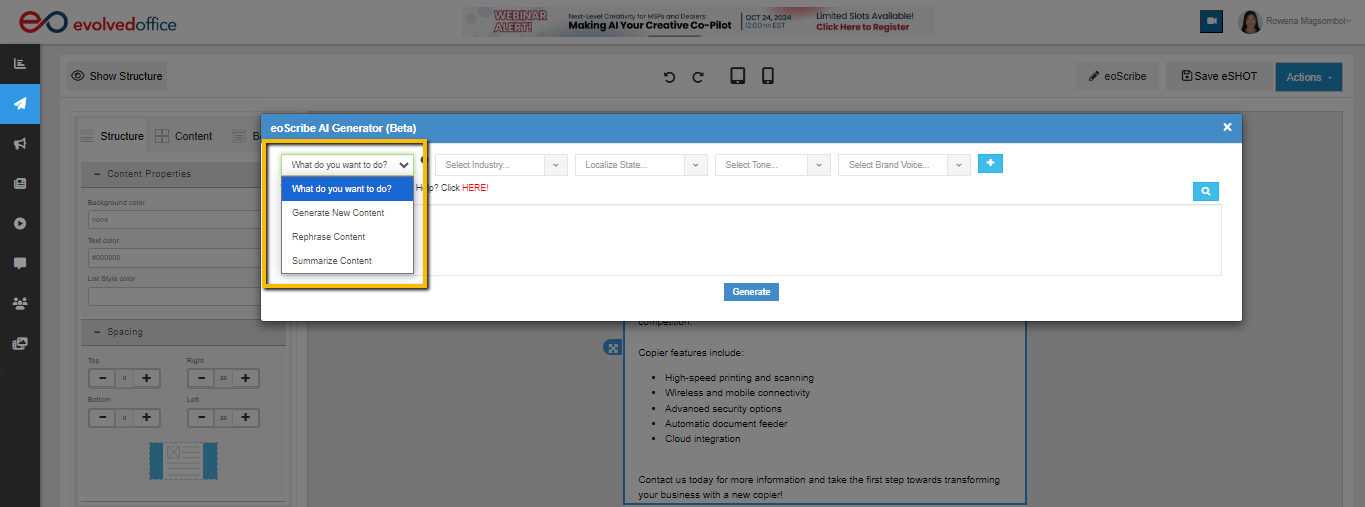
Task: Click the blue plus button beside Brand Voice
Action: 990,163
